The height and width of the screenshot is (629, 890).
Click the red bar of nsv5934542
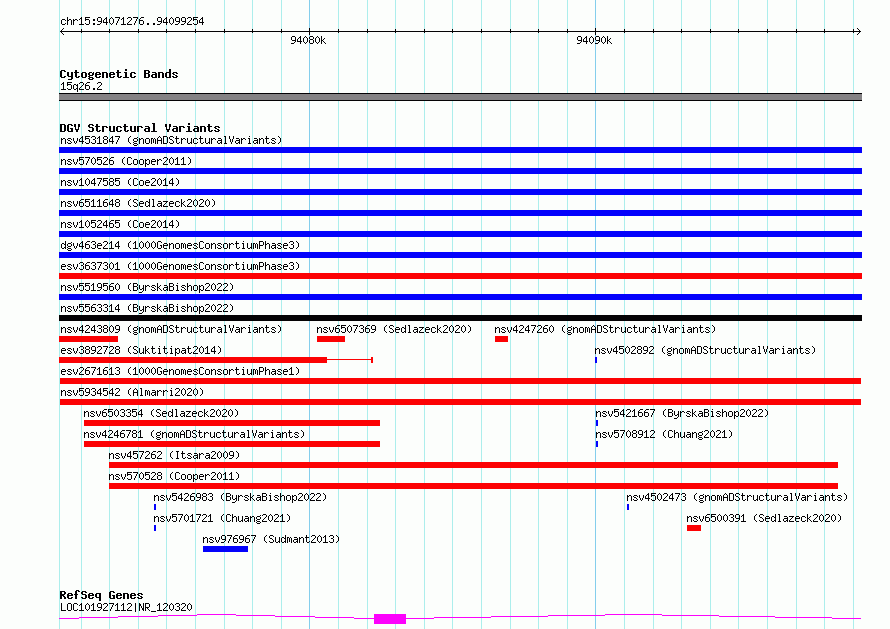point(460,402)
